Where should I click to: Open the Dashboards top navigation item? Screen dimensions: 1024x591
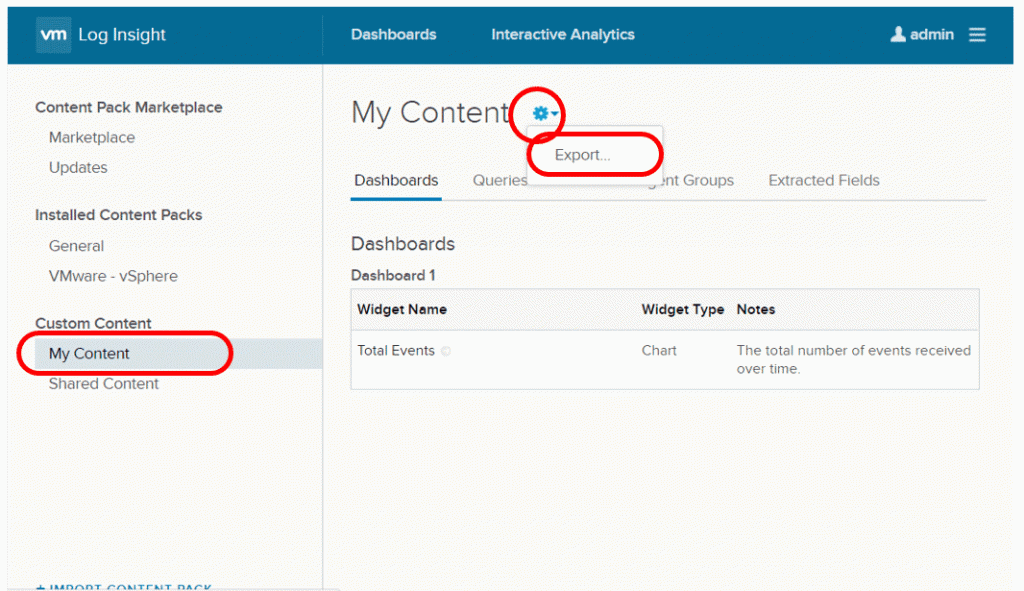[393, 35]
